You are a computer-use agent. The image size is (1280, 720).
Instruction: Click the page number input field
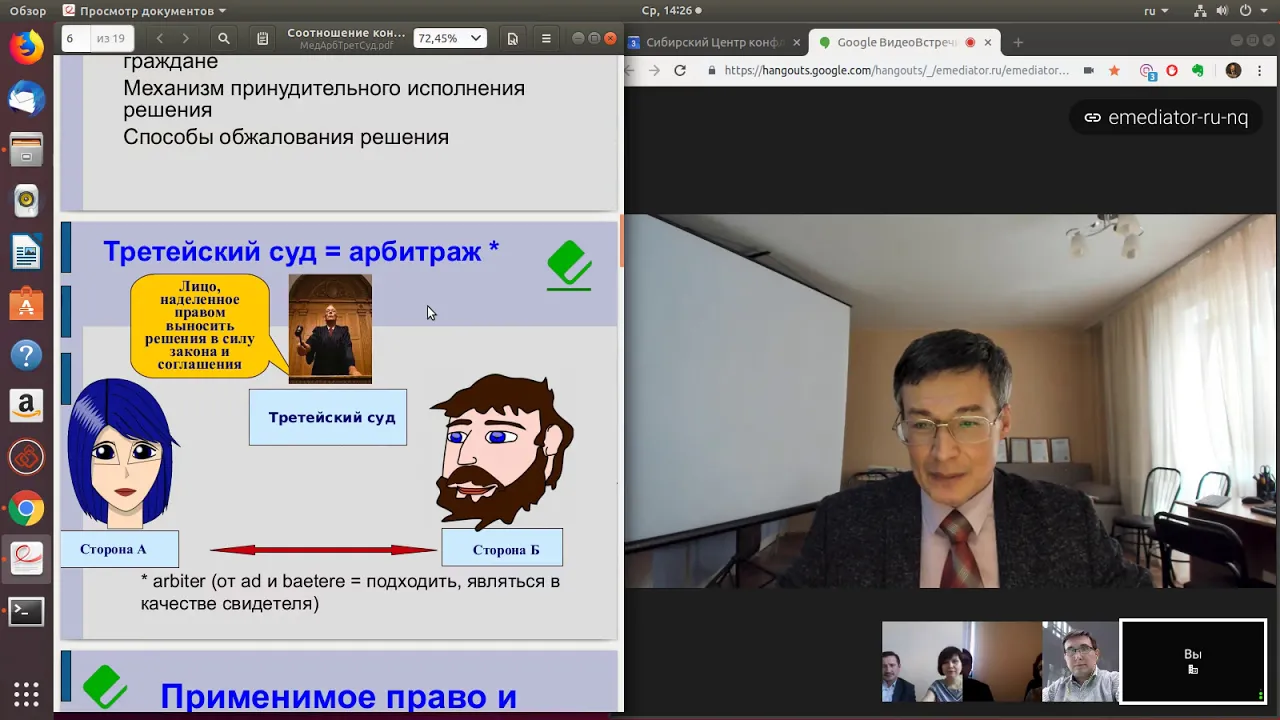click(x=76, y=38)
